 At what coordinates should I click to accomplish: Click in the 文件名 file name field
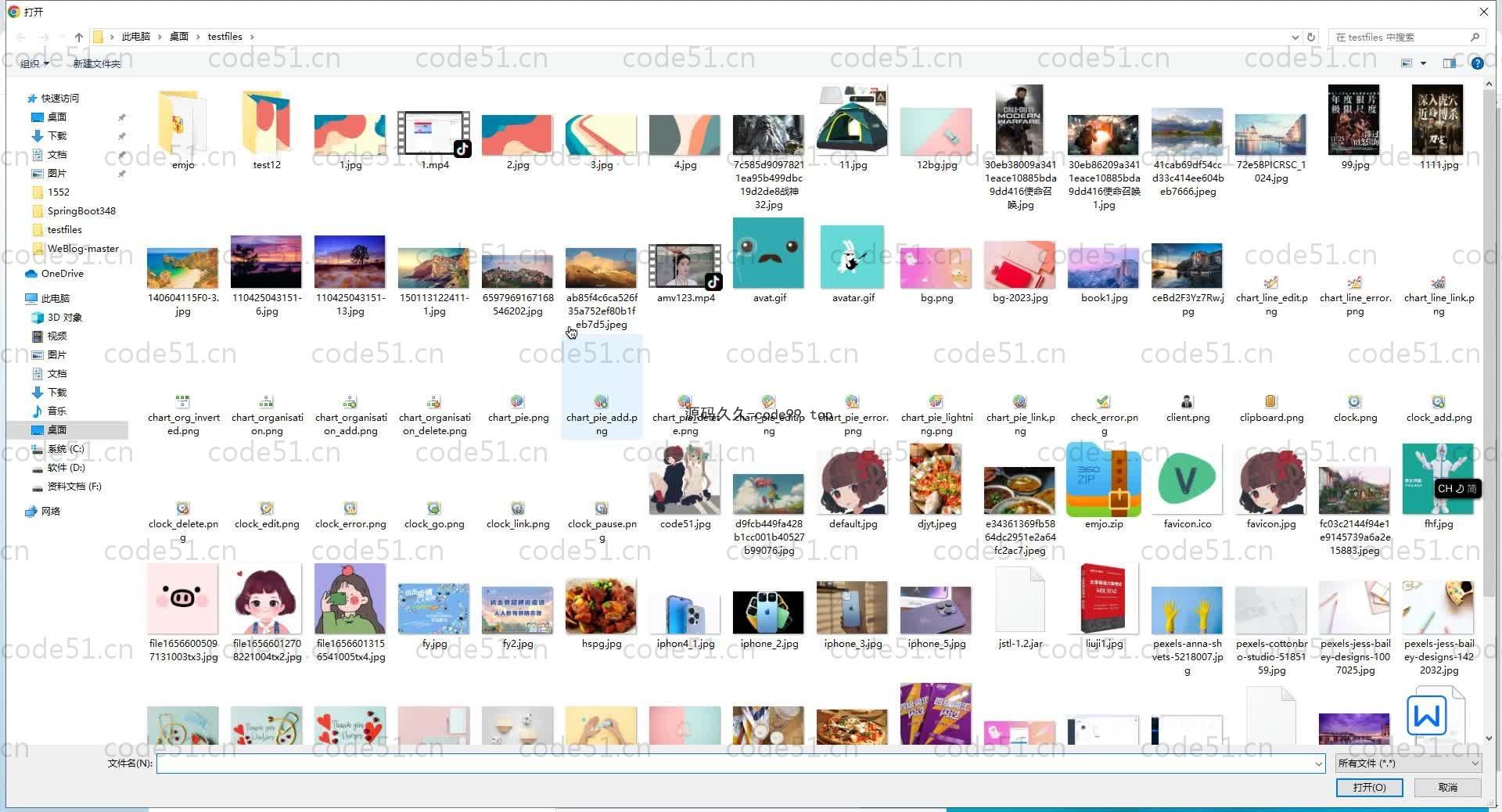click(x=735, y=763)
